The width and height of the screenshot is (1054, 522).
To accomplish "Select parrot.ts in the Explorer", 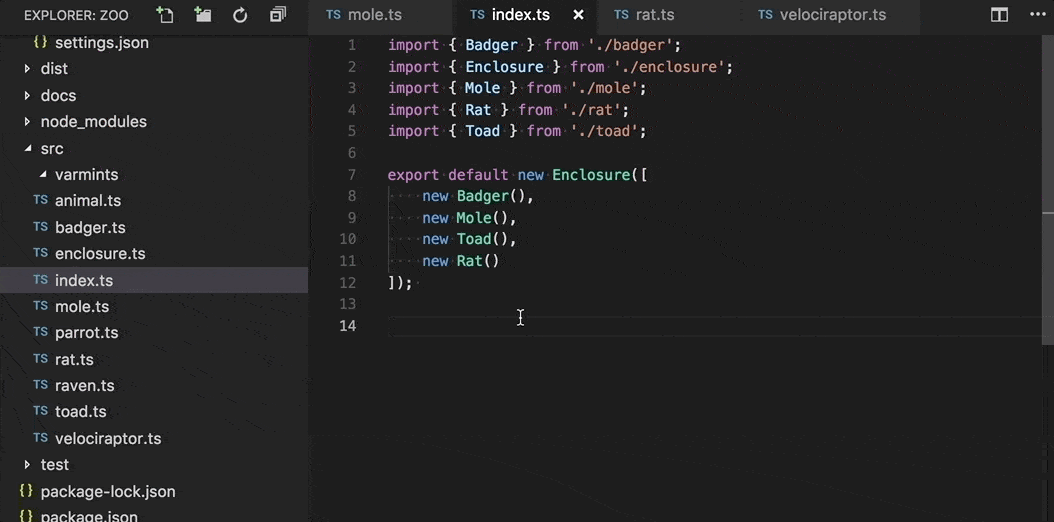I will pyautogui.click(x=86, y=333).
